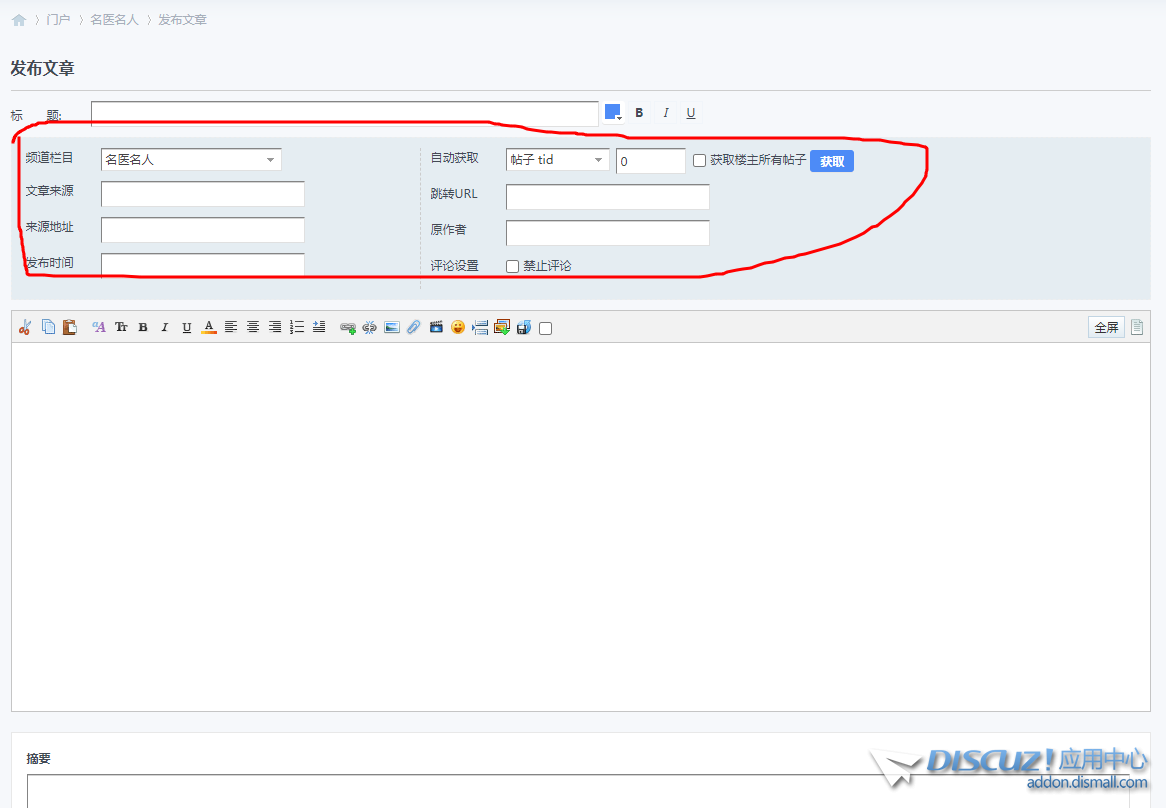Expand the 帖子 tid dropdown

point(557,160)
